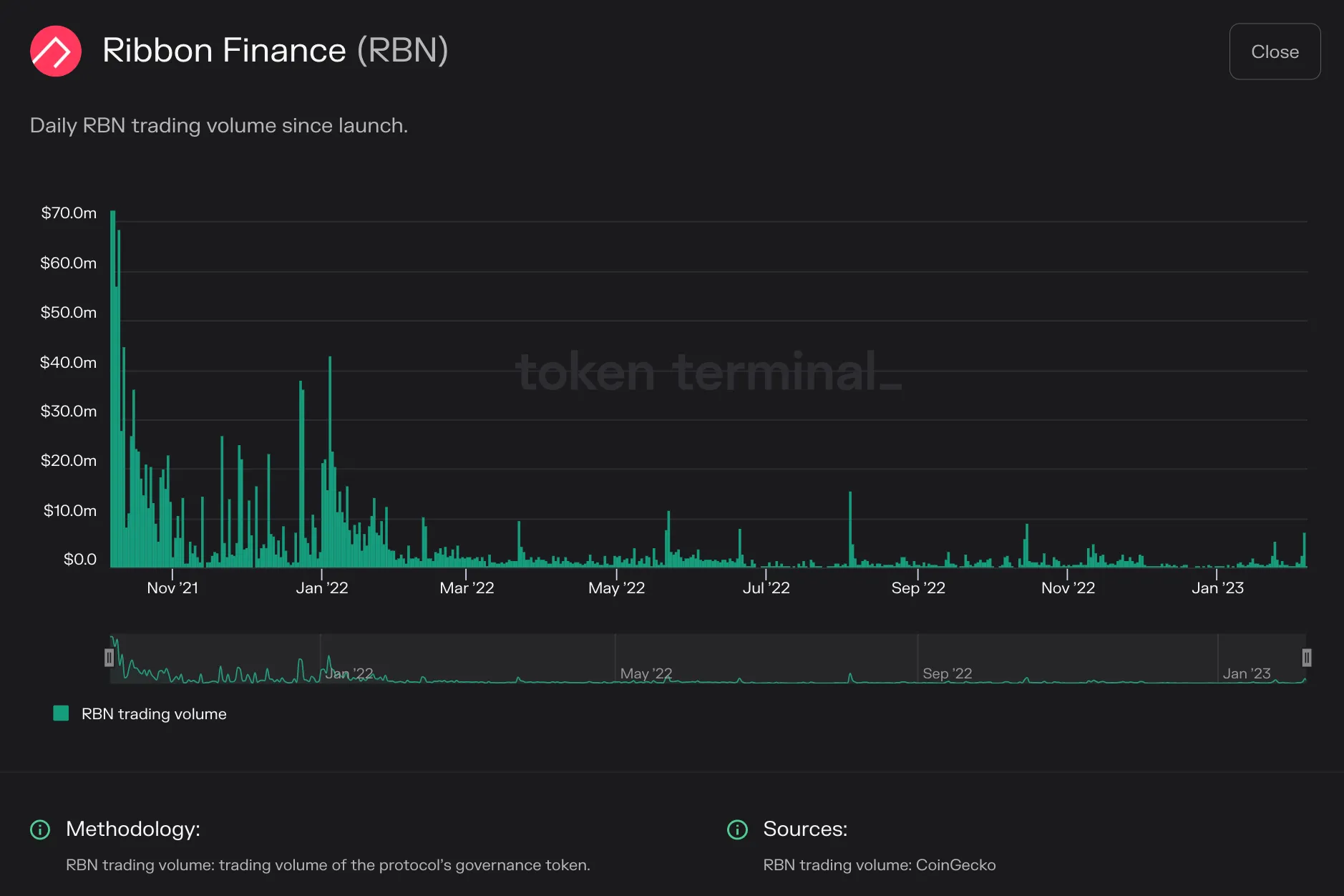Click the Sources heading
This screenshot has width=1344, height=896.
point(805,829)
